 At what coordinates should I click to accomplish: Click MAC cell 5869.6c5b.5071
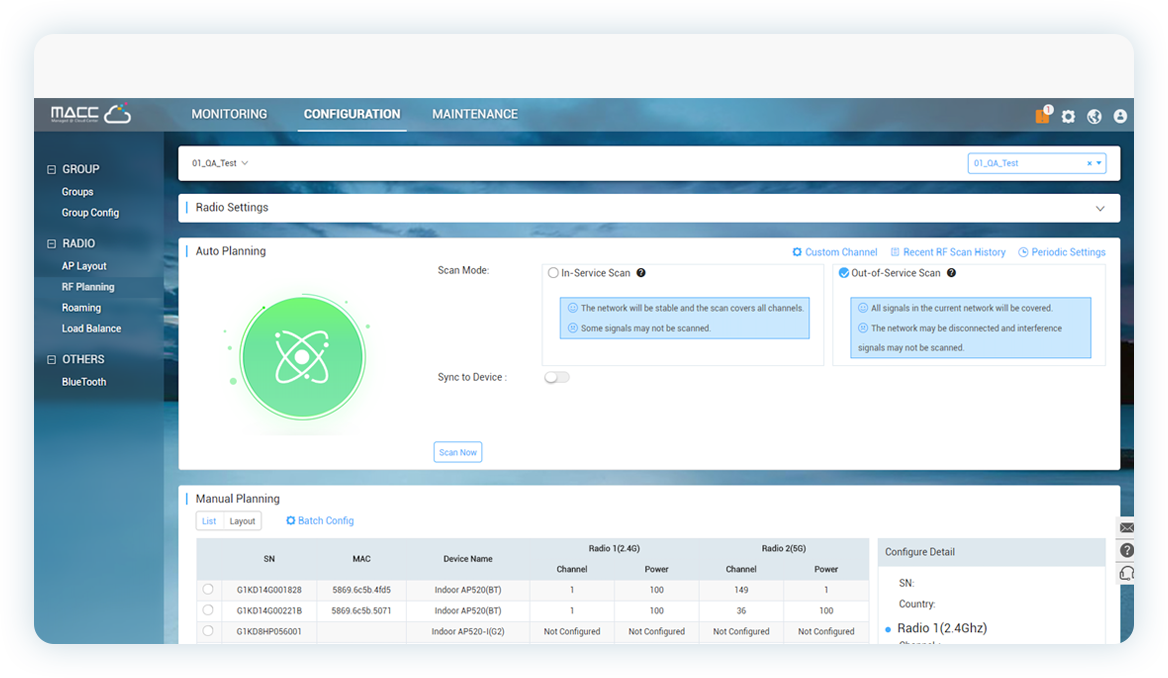[361, 610]
